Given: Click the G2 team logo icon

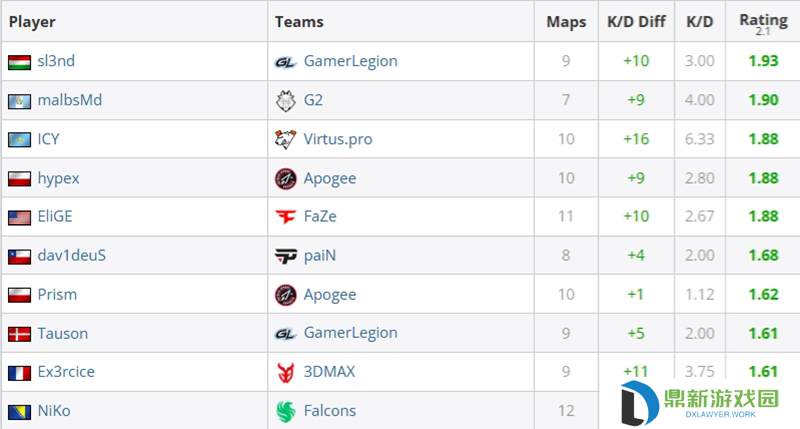Looking at the screenshot, I should [285, 100].
